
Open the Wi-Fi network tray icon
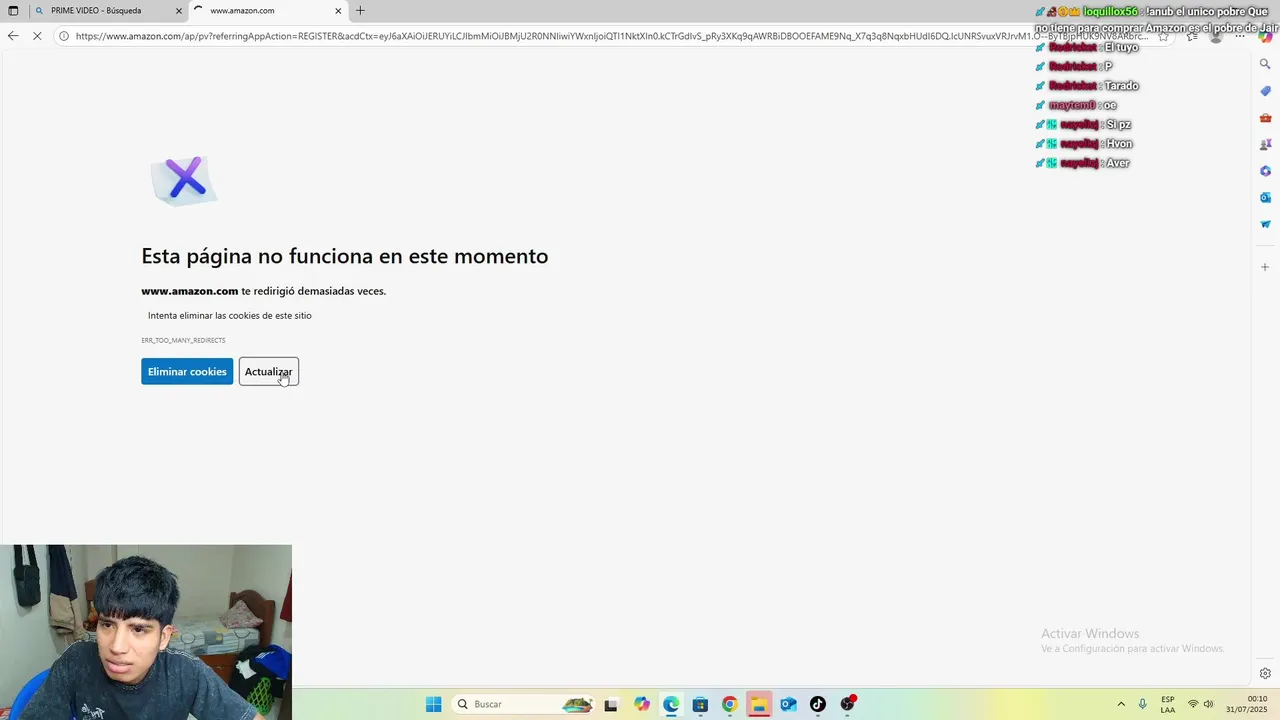click(1193, 704)
